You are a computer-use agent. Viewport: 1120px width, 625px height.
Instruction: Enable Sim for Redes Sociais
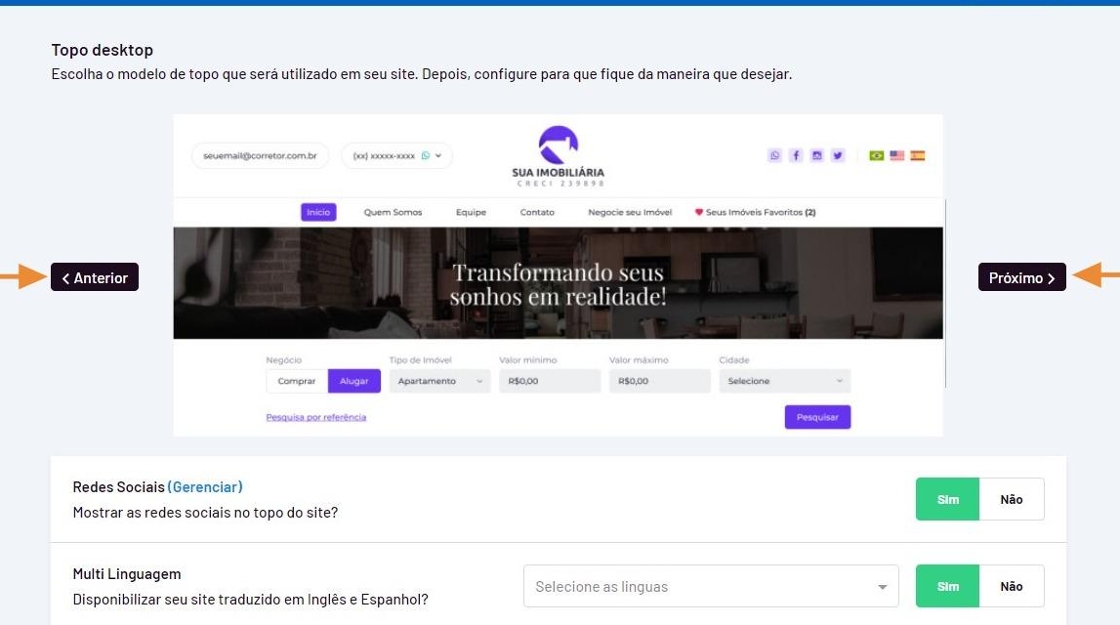click(x=948, y=499)
